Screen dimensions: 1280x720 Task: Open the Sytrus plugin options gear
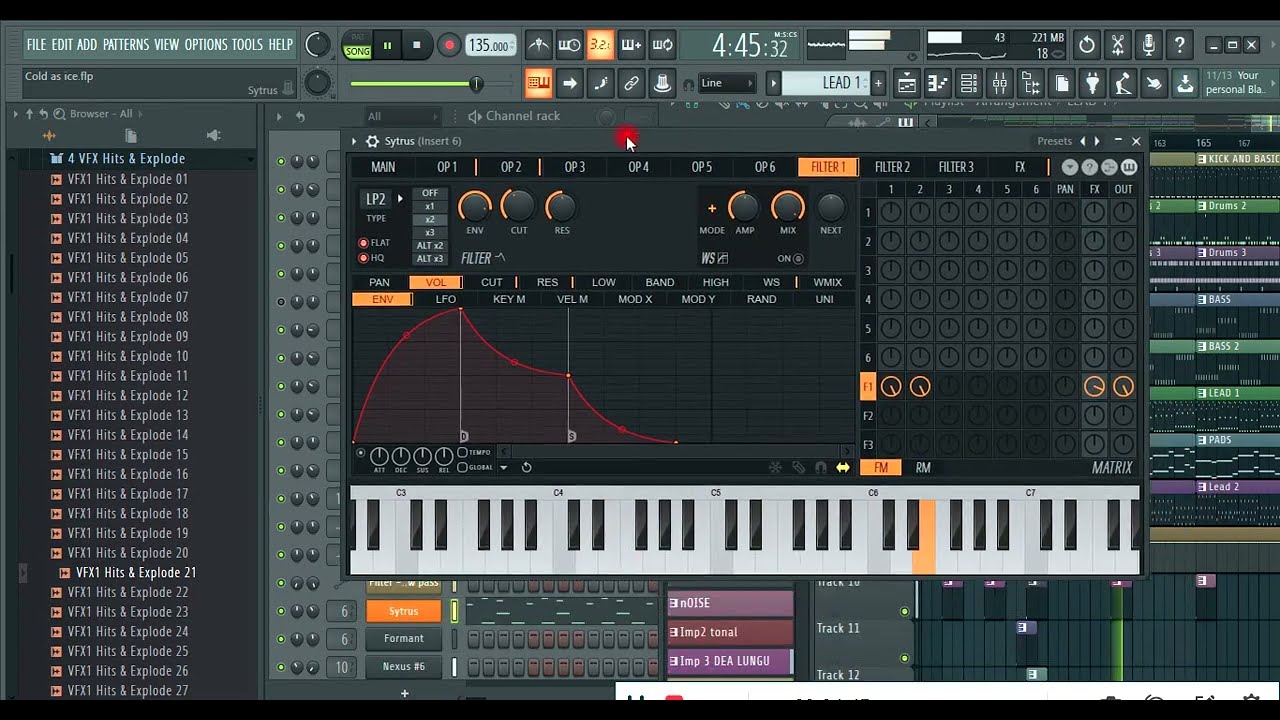(x=372, y=141)
